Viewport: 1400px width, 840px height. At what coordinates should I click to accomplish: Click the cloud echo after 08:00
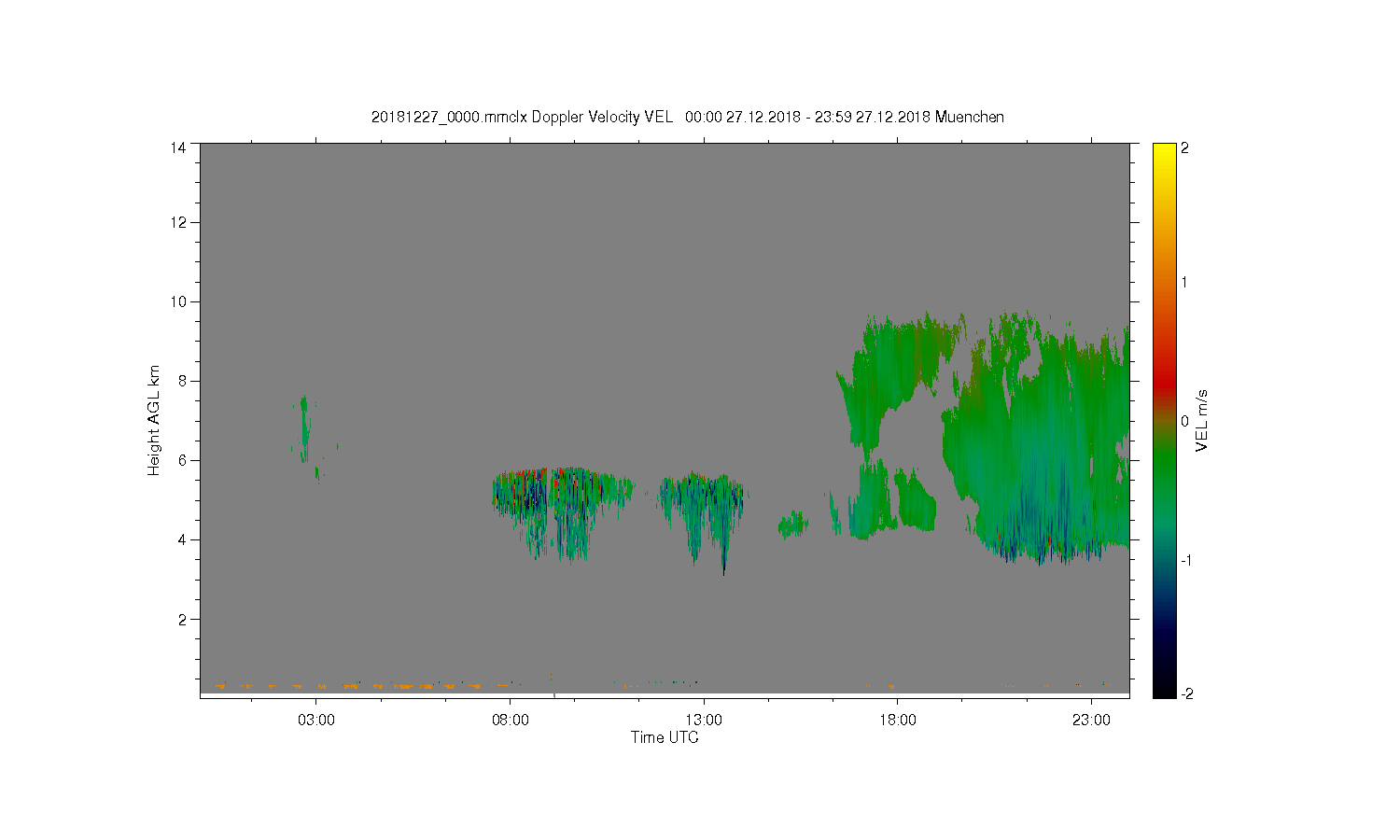[563, 513]
